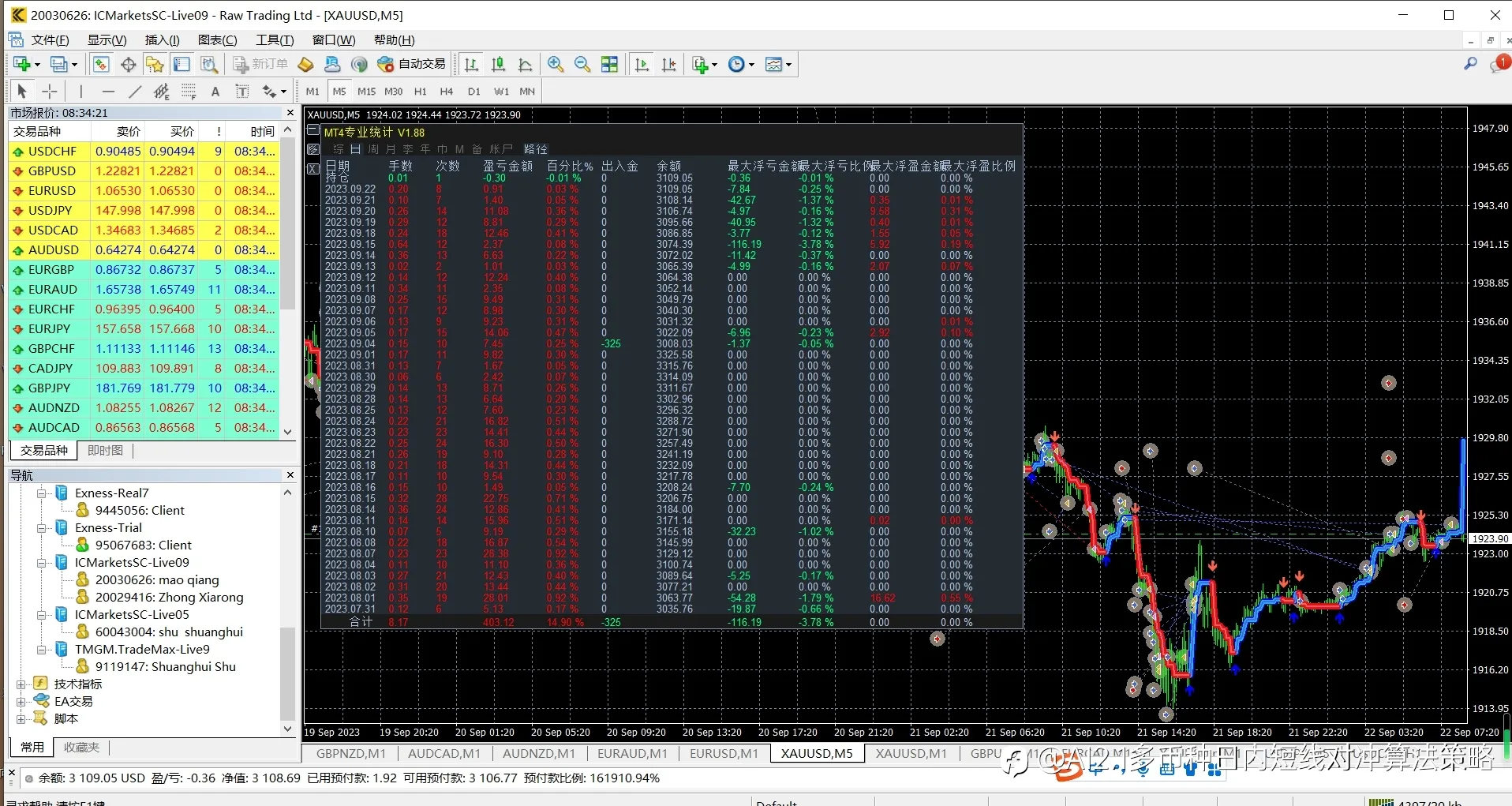Select the XAUUSD row in... USDJPY symbol row
Image resolution: width=1512 pixels, height=806 pixels.
[144, 211]
